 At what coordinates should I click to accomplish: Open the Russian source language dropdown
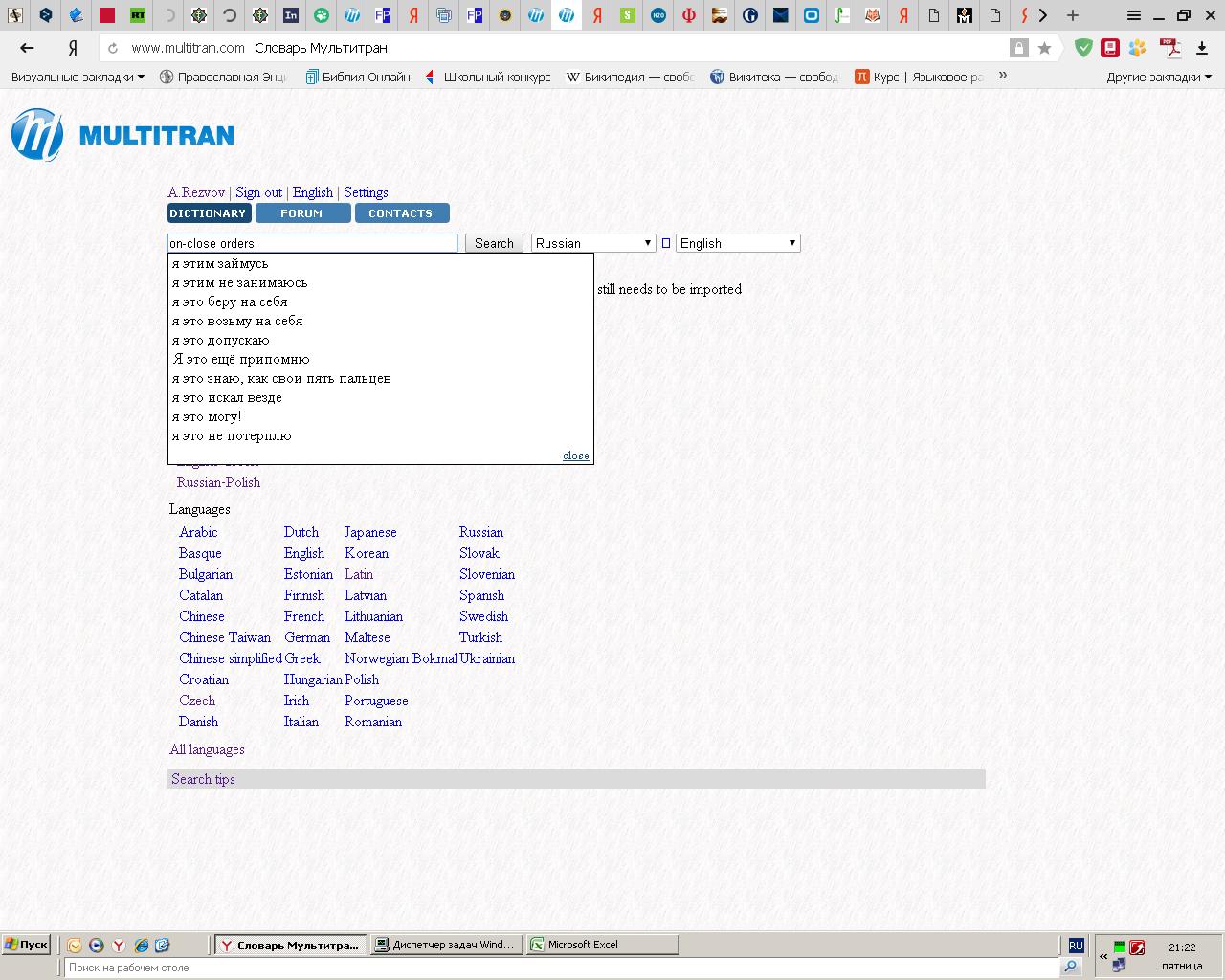coord(593,243)
